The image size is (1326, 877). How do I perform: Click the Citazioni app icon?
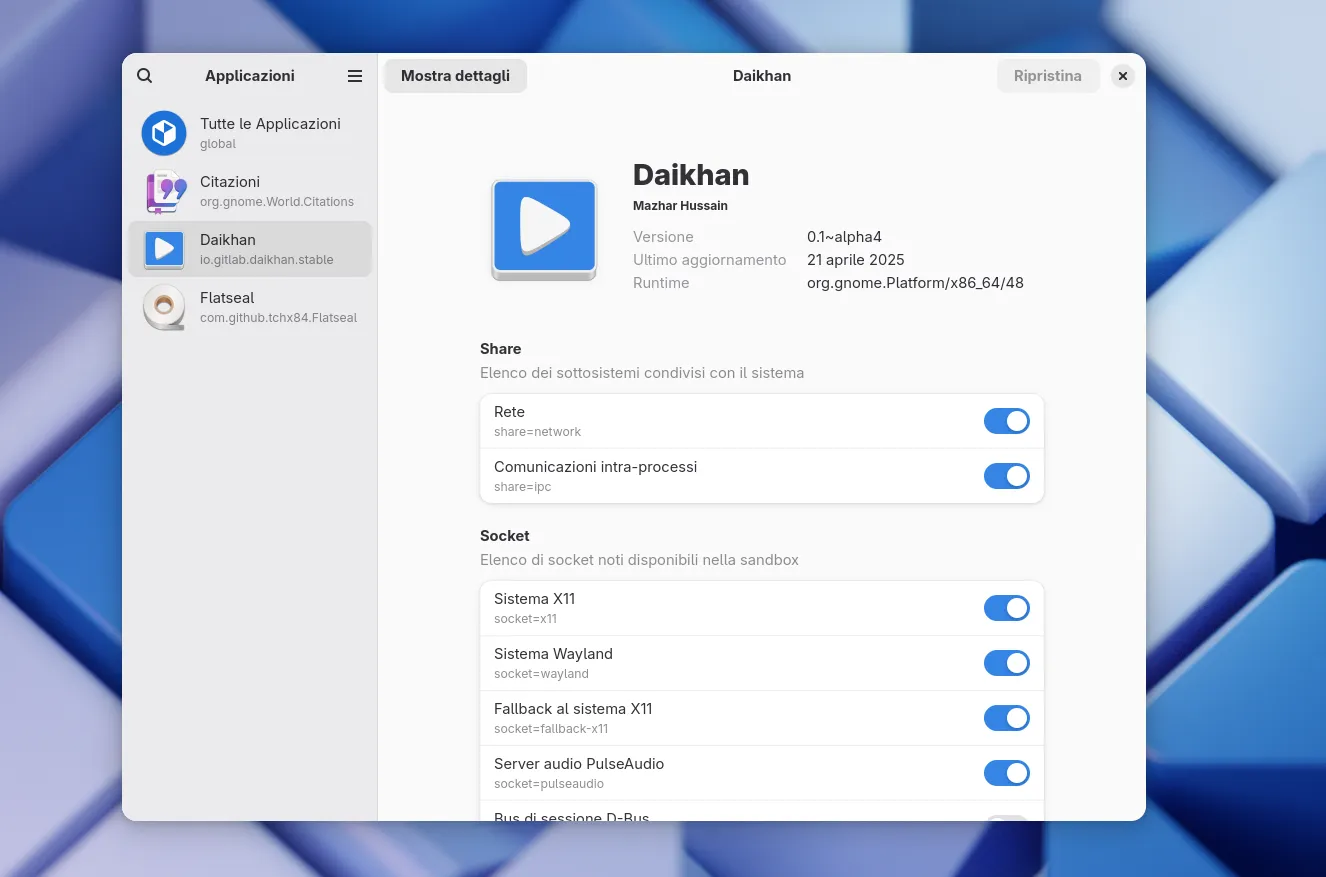165,191
